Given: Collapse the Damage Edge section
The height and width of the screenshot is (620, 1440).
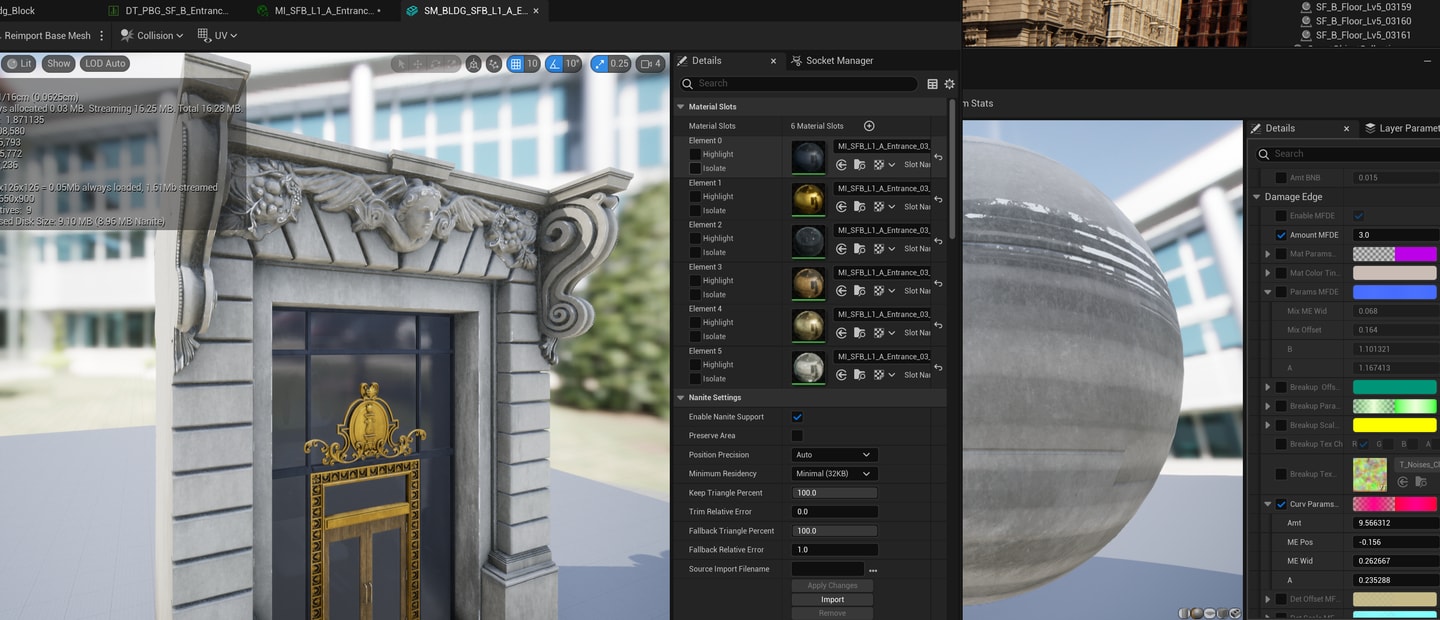Looking at the screenshot, I should [1257, 197].
